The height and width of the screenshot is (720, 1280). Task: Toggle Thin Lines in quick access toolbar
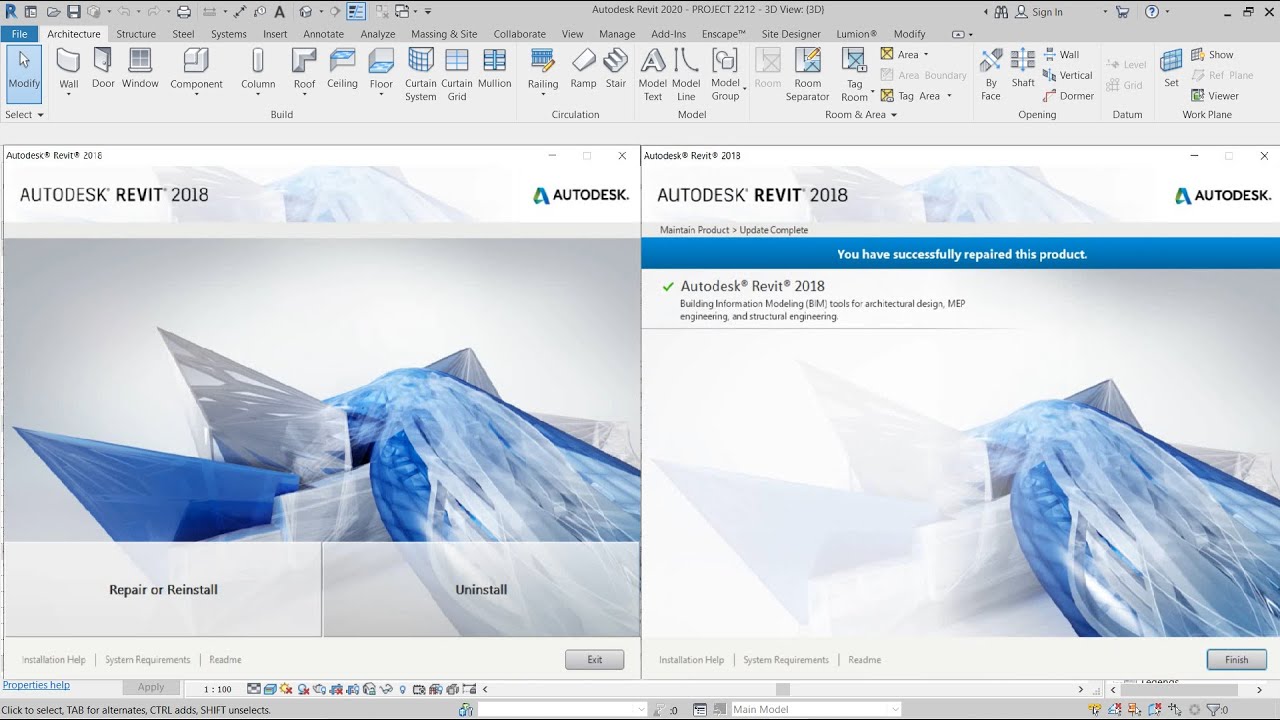356,12
